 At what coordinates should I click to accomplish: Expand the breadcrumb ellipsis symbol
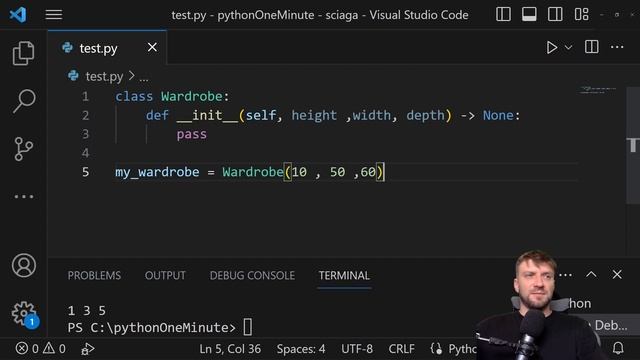coord(144,78)
